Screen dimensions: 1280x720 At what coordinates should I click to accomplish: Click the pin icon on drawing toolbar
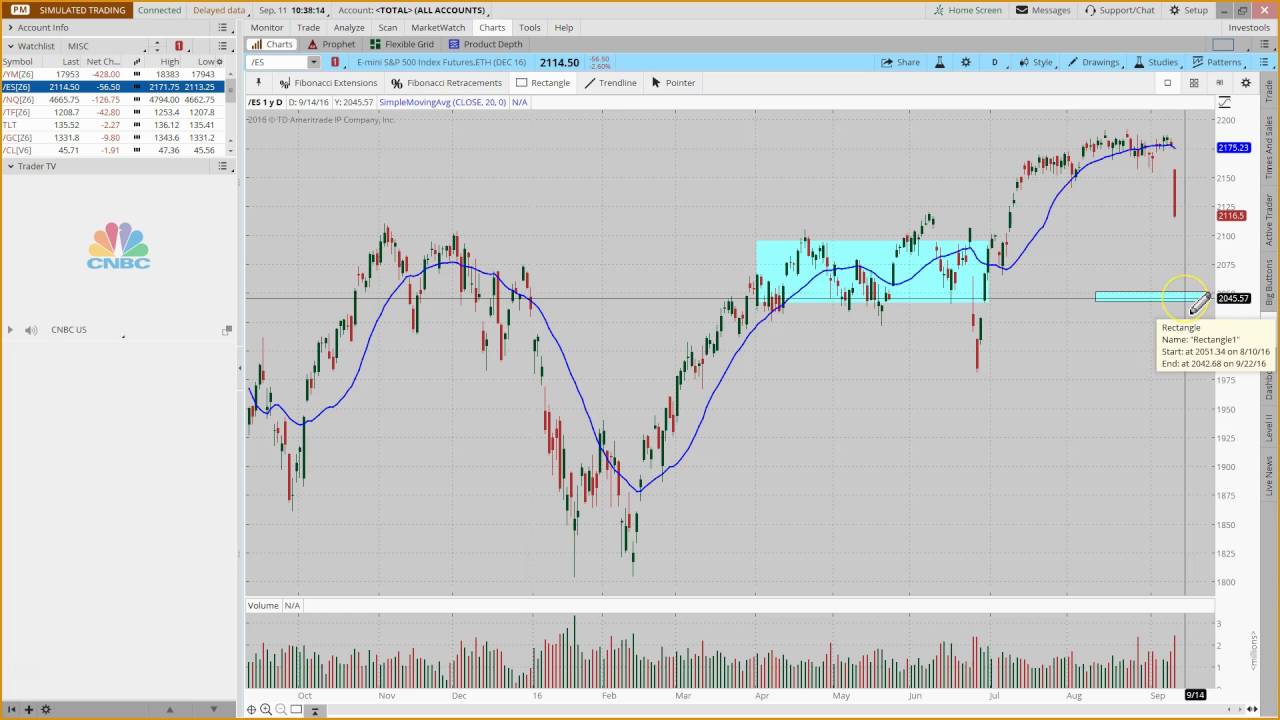click(259, 83)
